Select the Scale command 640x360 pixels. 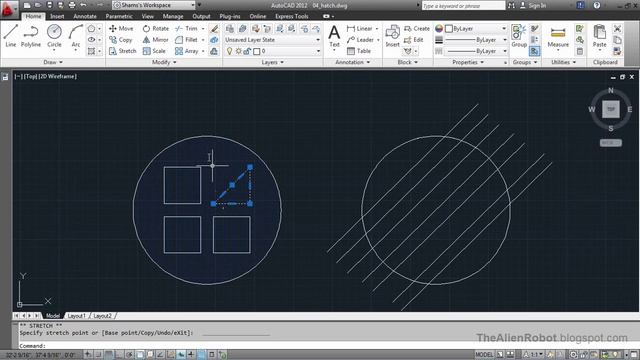click(154, 51)
